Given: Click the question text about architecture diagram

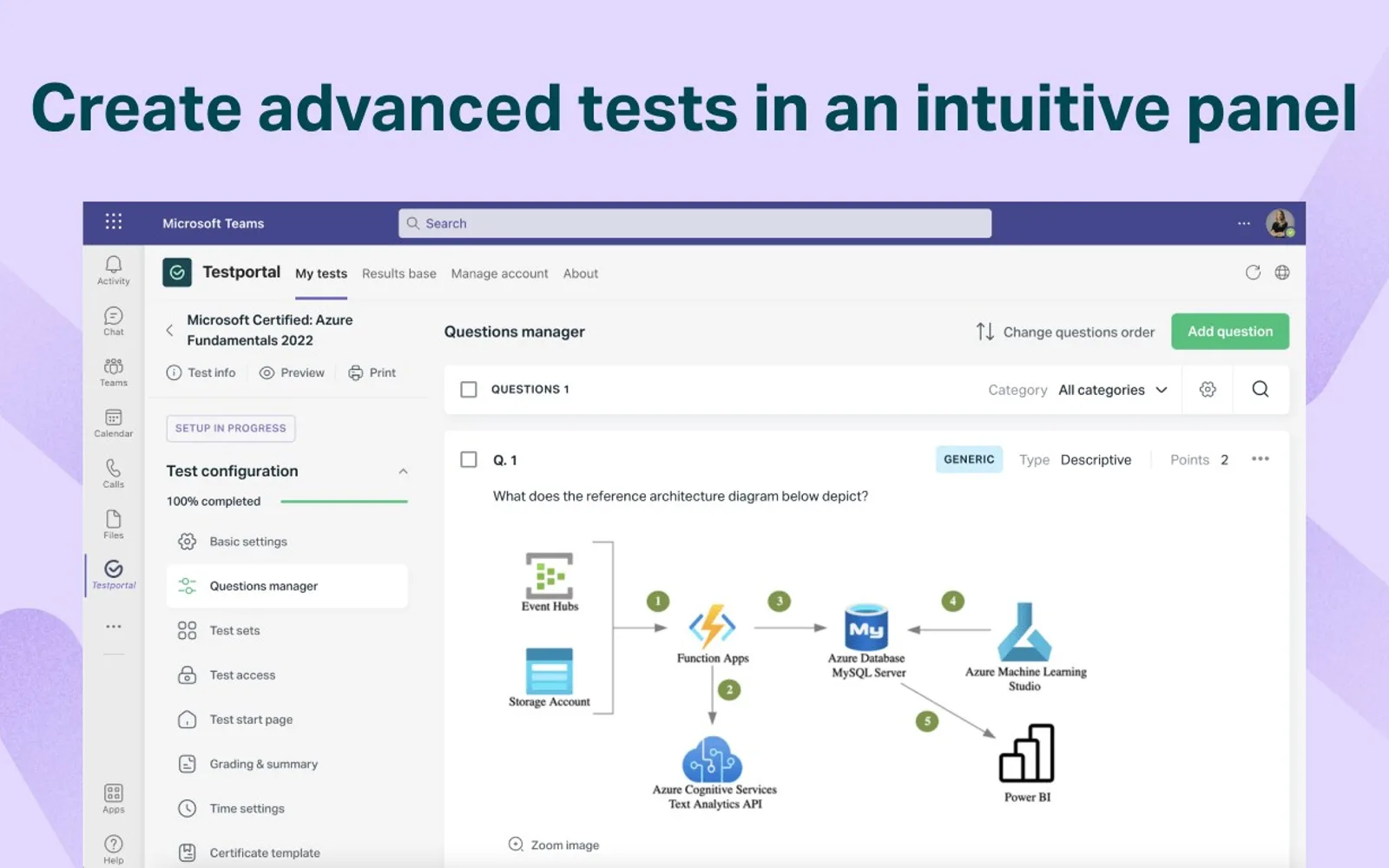Looking at the screenshot, I should pyautogui.click(x=681, y=496).
